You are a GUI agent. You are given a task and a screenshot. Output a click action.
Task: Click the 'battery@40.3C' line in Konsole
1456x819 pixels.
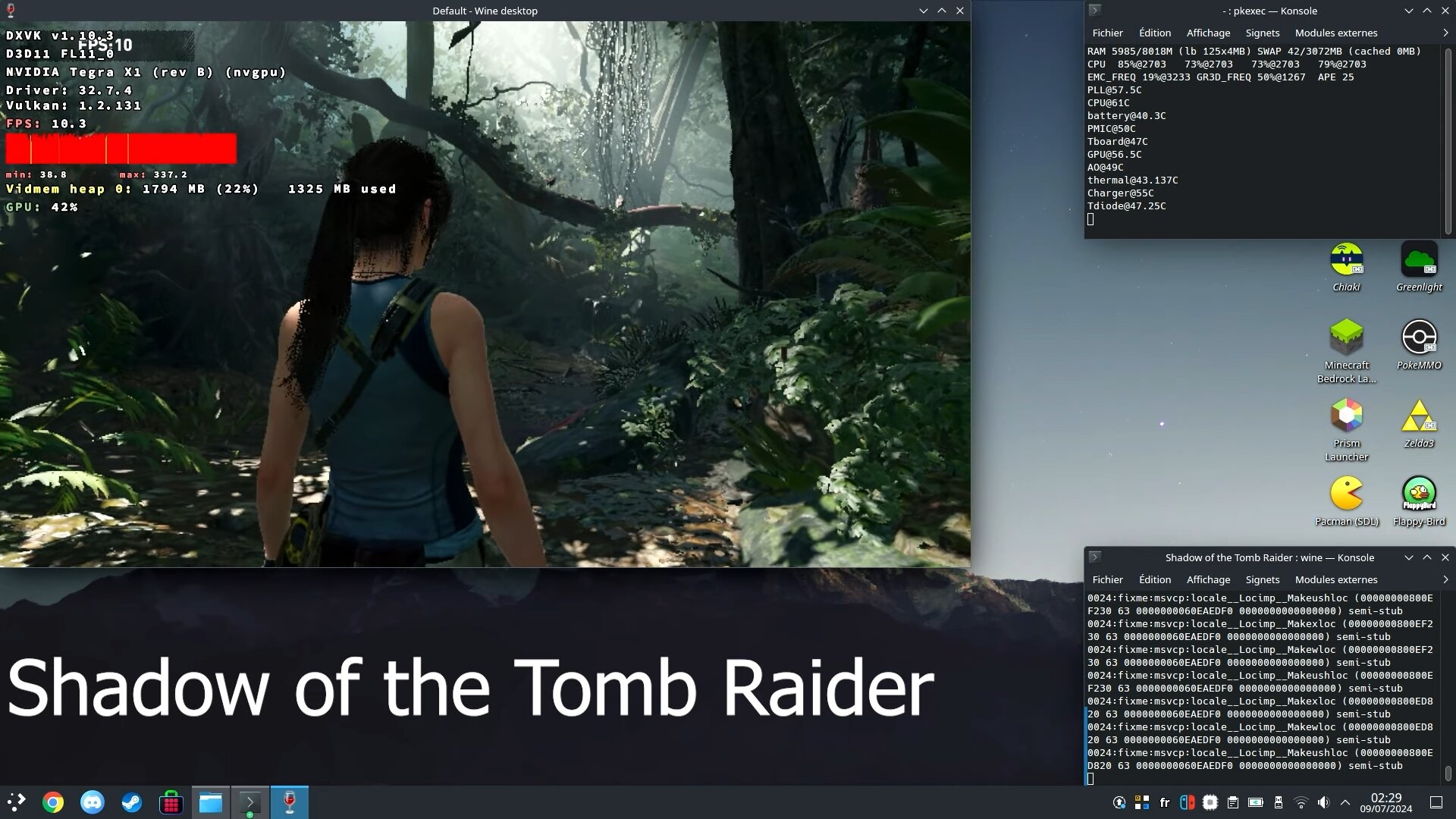pyautogui.click(x=1126, y=115)
